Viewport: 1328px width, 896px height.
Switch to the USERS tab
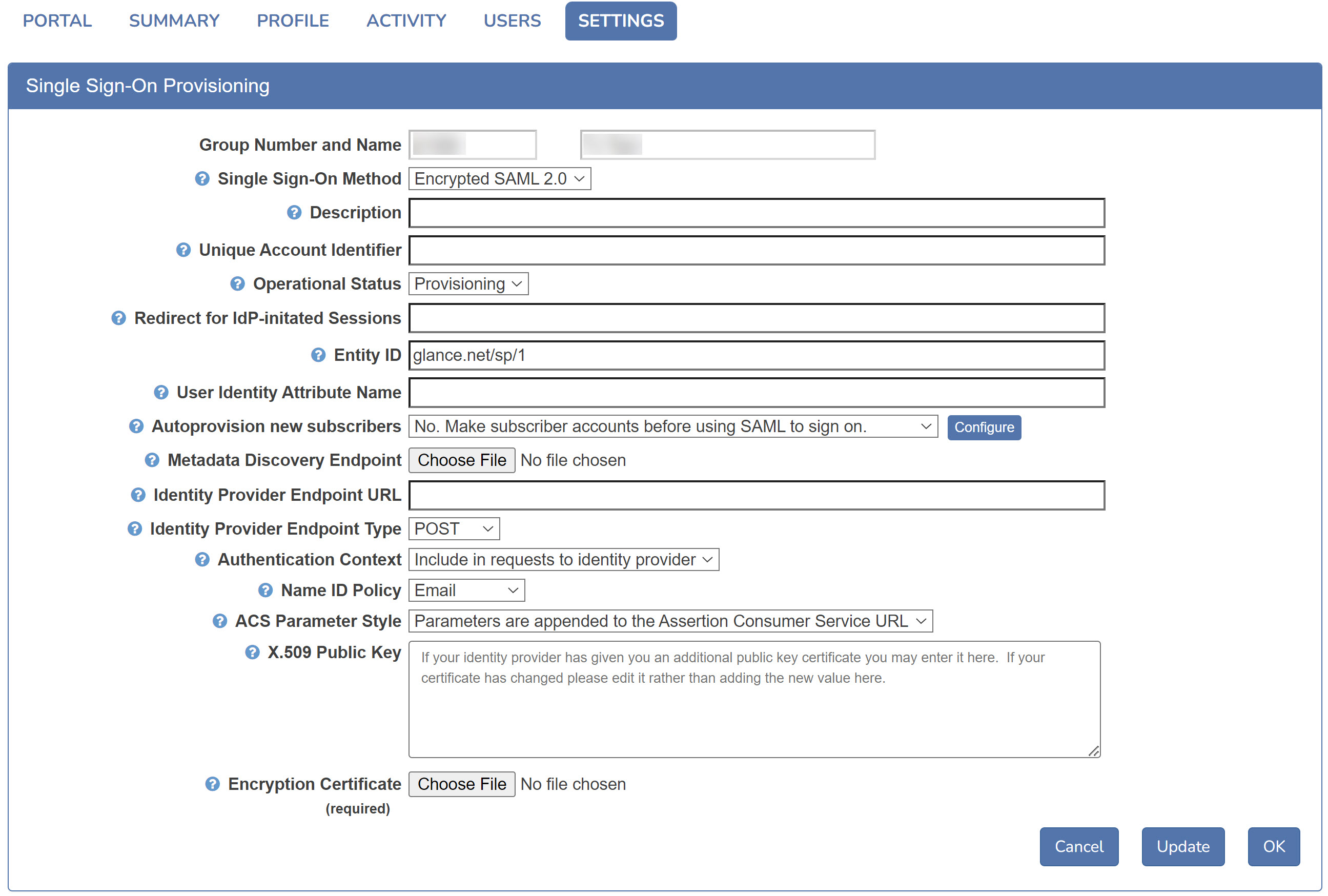coord(512,21)
